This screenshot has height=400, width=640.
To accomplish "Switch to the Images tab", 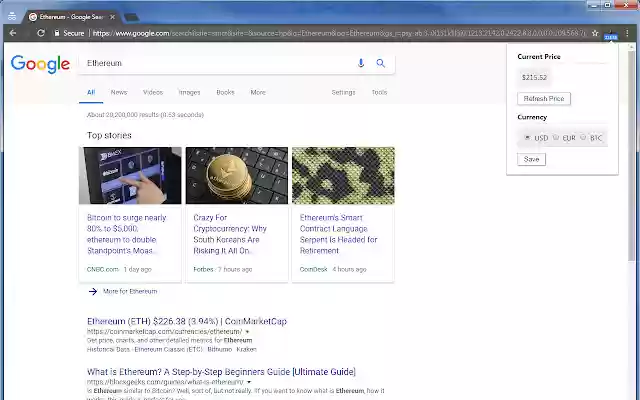I will [189, 92].
